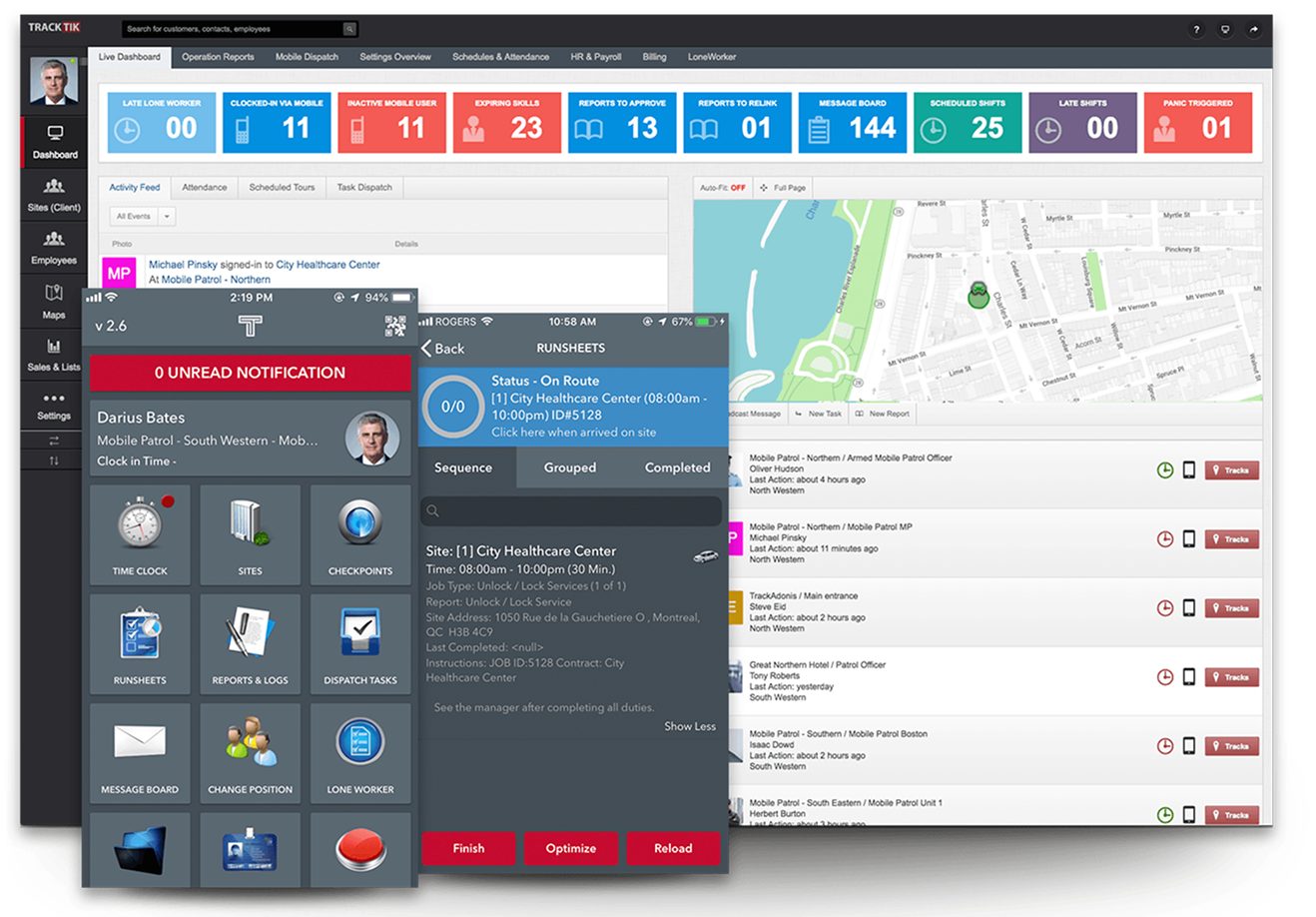Click New Task below the map
Viewport: 1316px width, 917px height.
pyautogui.click(x=818, y=414)
